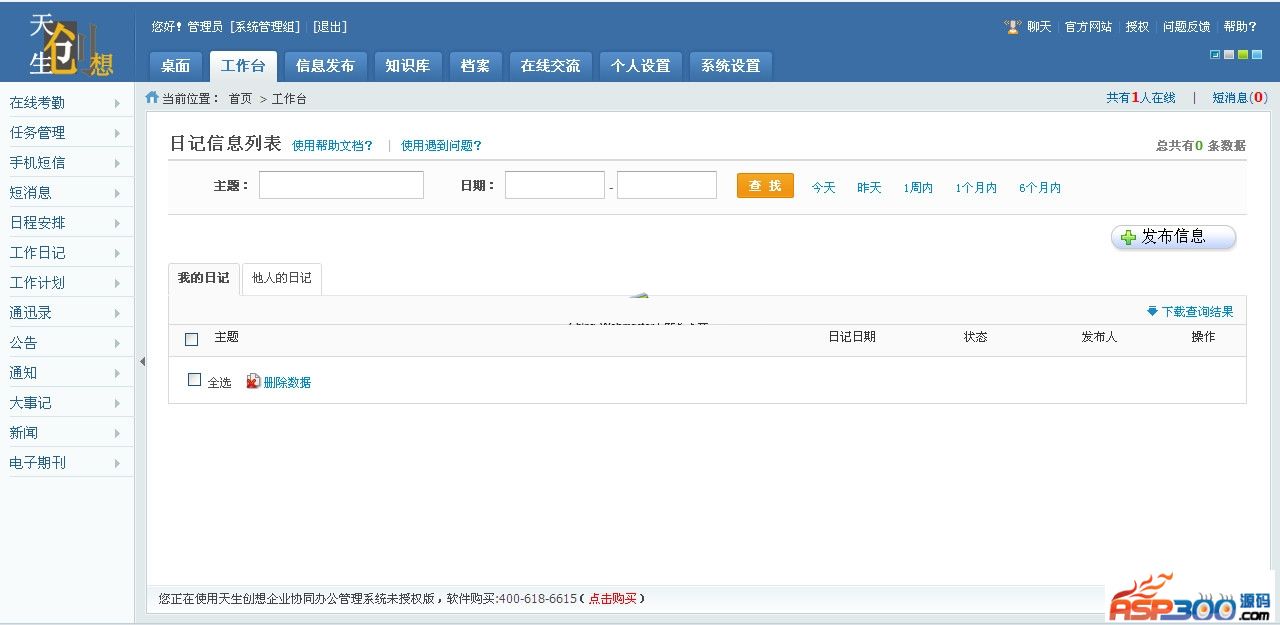
Task: Click the red delete icon beside 删除数据
Action: coord(253,381)
